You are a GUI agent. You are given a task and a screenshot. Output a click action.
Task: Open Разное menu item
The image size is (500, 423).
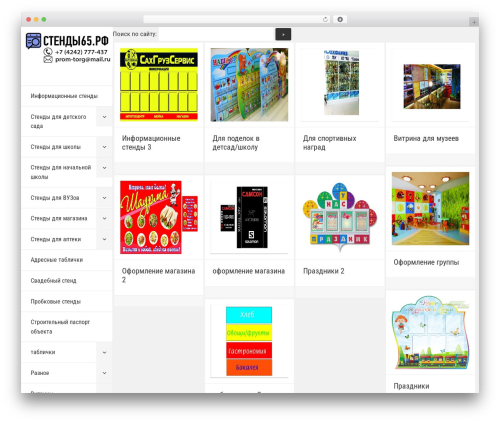tap(40, 373)
